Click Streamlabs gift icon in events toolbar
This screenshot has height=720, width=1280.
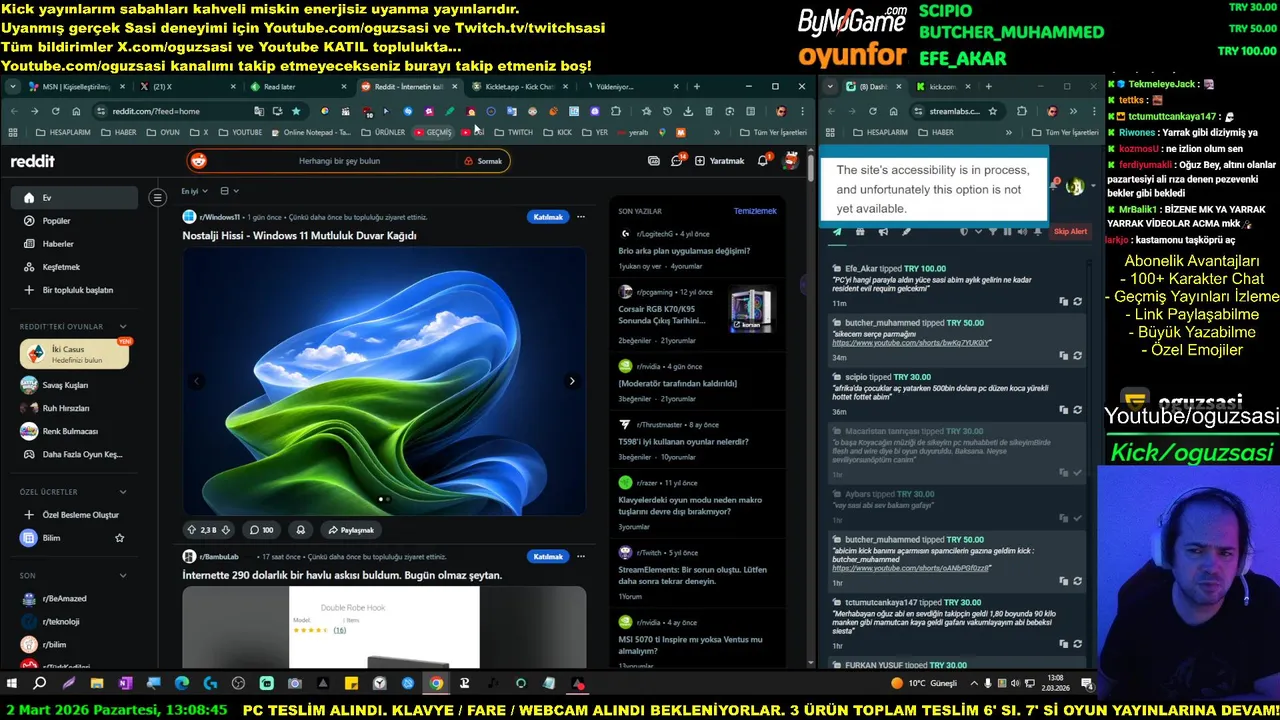(860, 232)
